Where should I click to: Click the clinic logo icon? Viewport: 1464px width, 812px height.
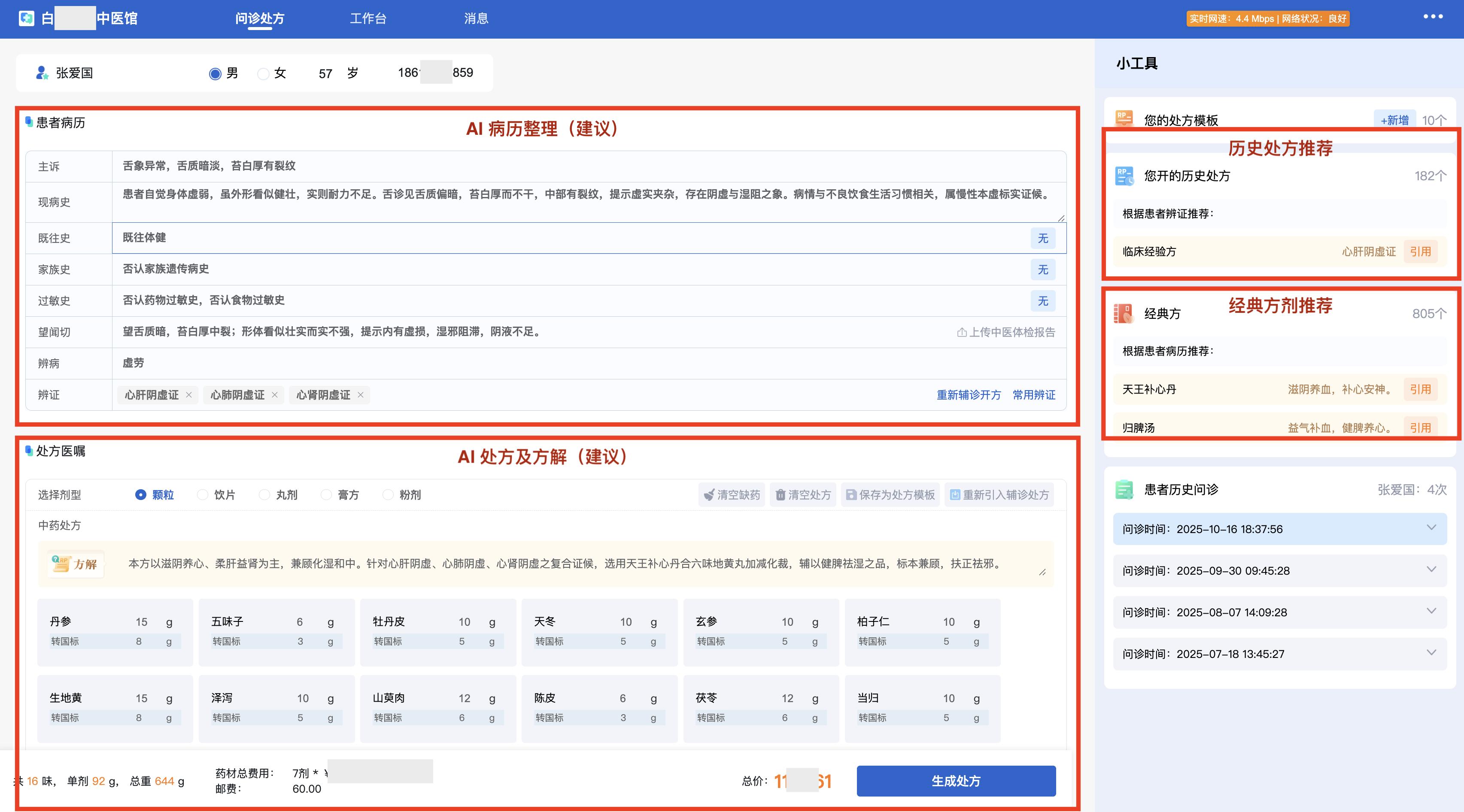click(x=26, y=18)
